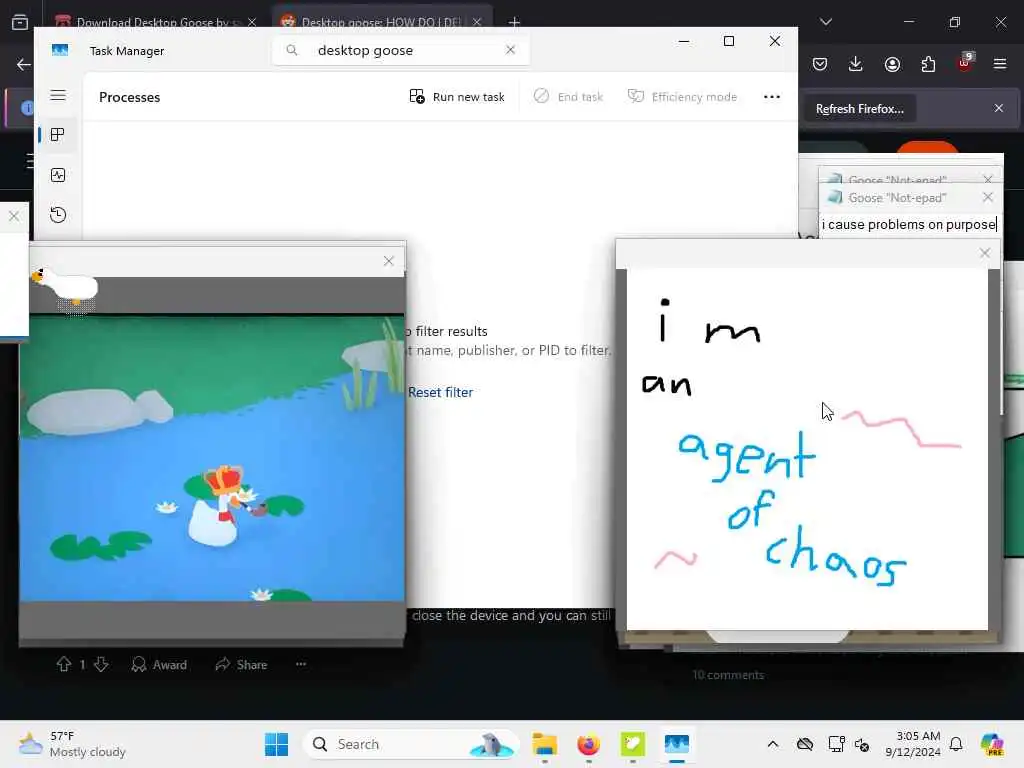This screenshot has width=1024, height=768.
Task: Open Firefox from taskbar
Action: [x=588, y=744]
